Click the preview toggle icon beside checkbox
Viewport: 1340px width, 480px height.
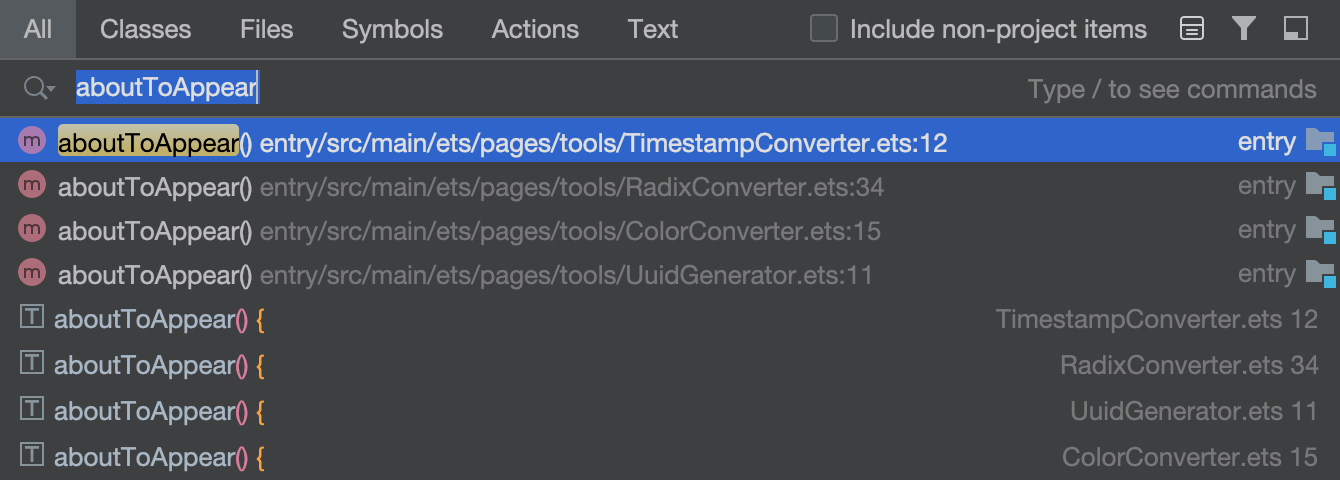tap(1191, 29)
